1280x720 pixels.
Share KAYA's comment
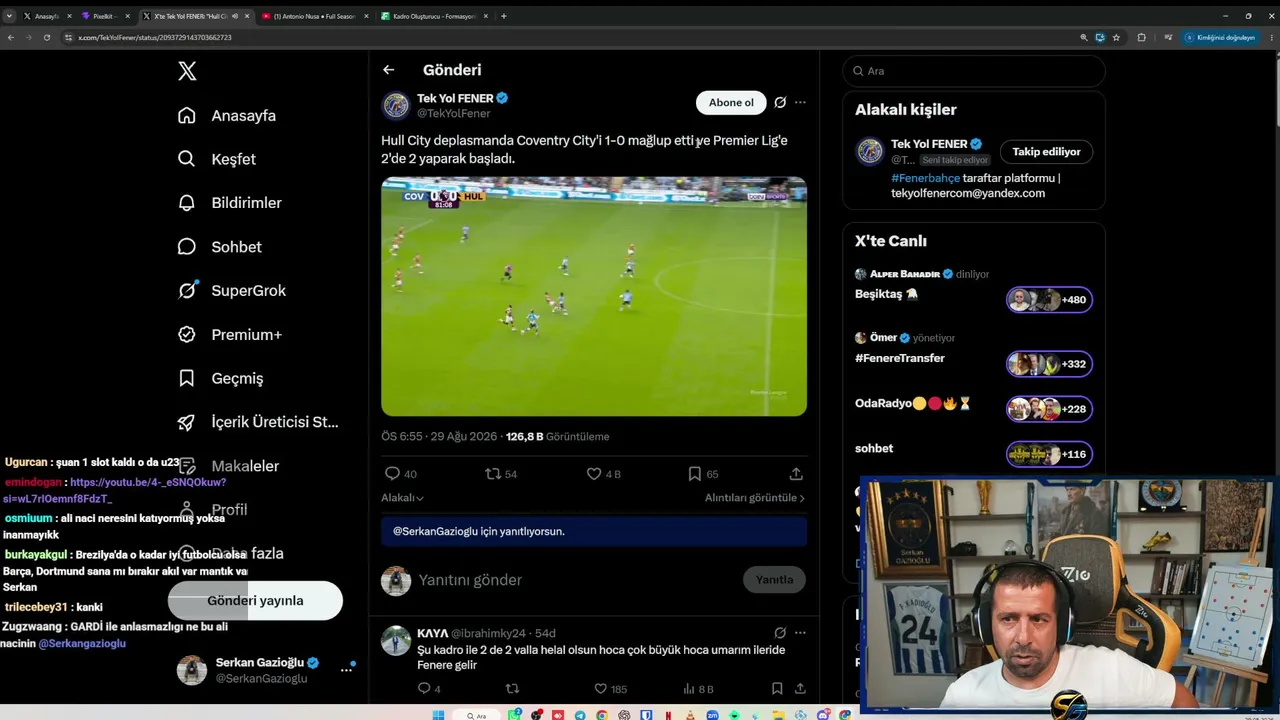(x=800, y=689)
